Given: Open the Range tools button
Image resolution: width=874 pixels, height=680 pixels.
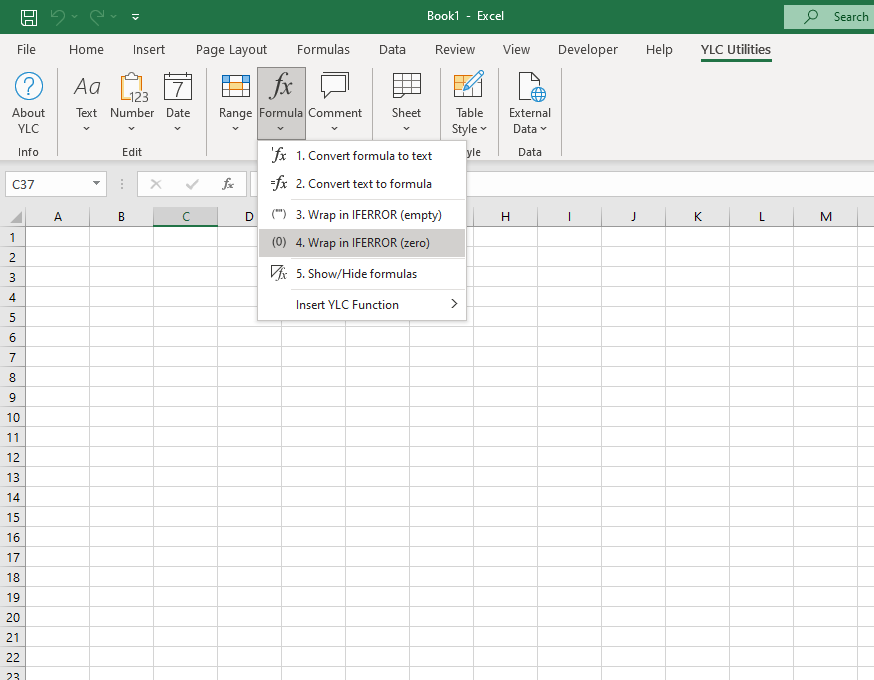Looking at the screenshot, I should coord(235,103).
